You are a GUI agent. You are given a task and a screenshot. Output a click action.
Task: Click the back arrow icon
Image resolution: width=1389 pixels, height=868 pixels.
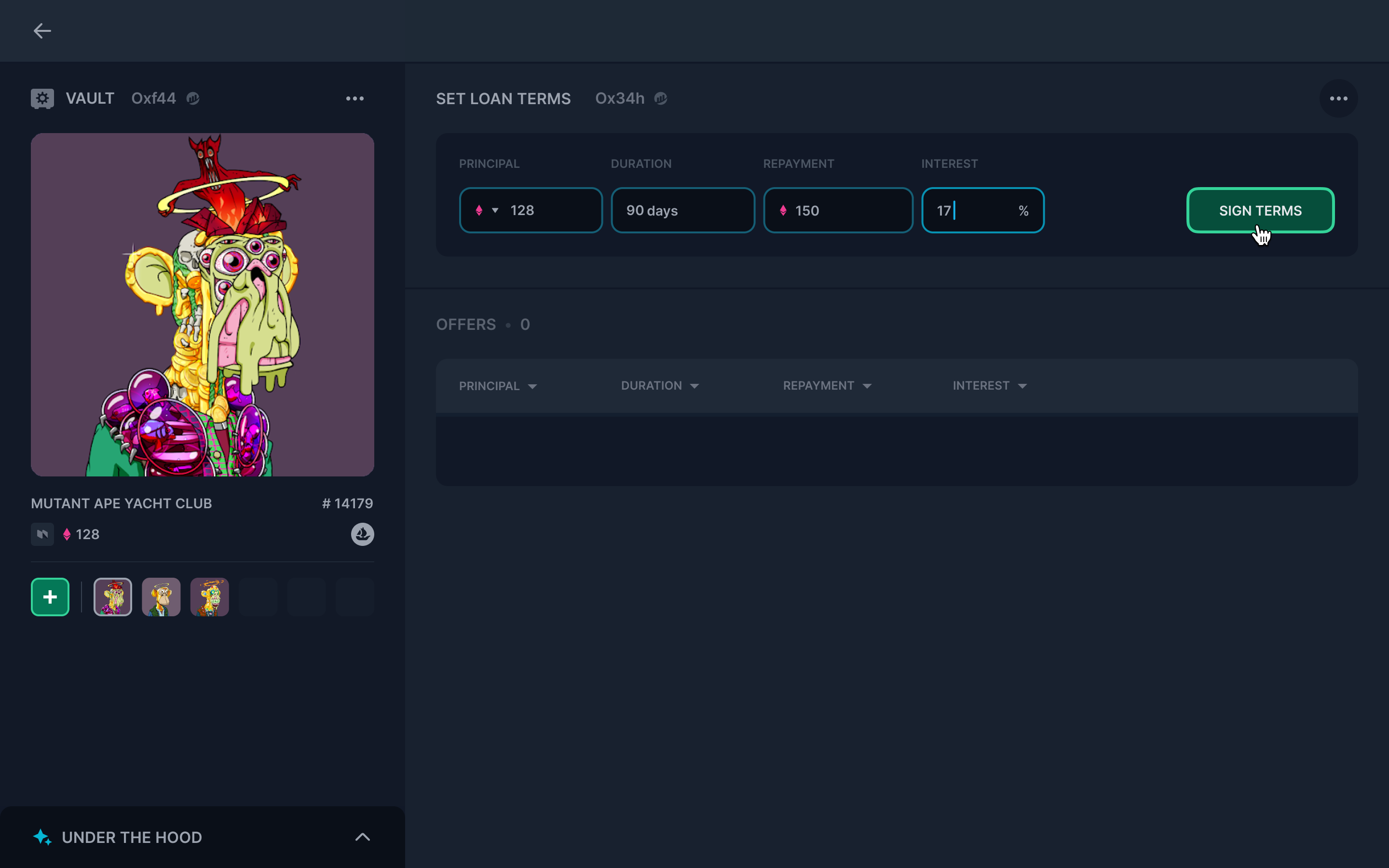point(42,31)
